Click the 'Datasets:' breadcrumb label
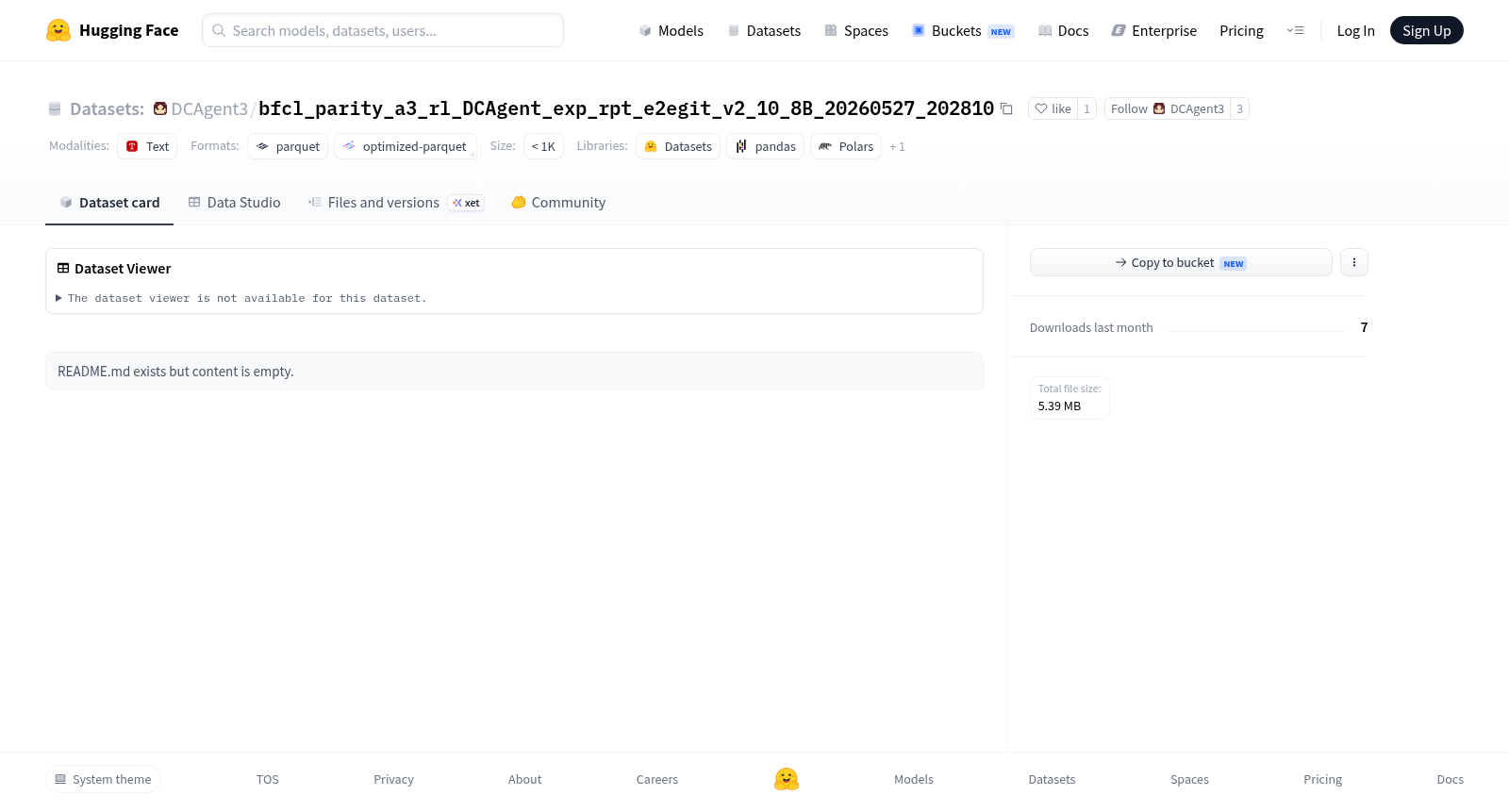Image resolution: width=1509 pixels, height=812 pixels. (107, 108)
